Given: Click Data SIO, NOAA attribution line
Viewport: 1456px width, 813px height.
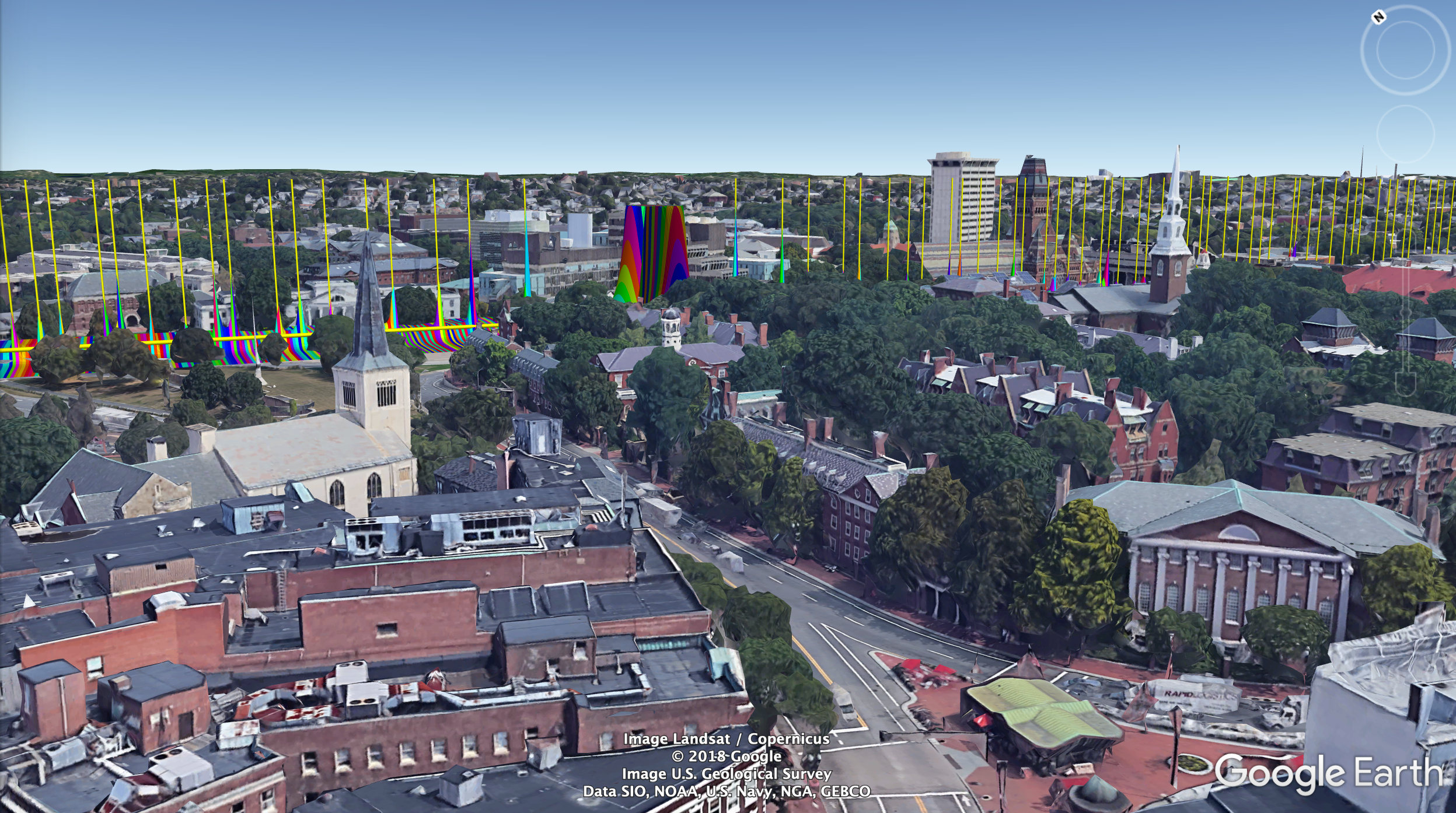Looking at the screenshot, I should [726, 791].
